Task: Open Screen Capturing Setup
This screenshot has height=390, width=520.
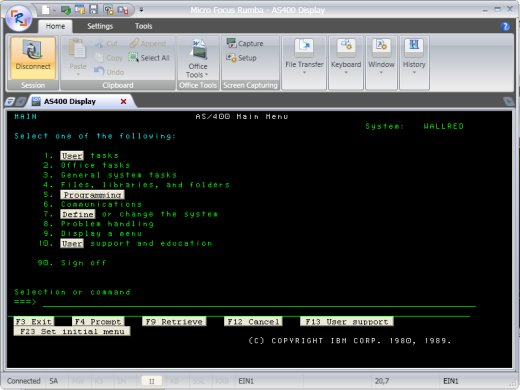Action: 241,58
